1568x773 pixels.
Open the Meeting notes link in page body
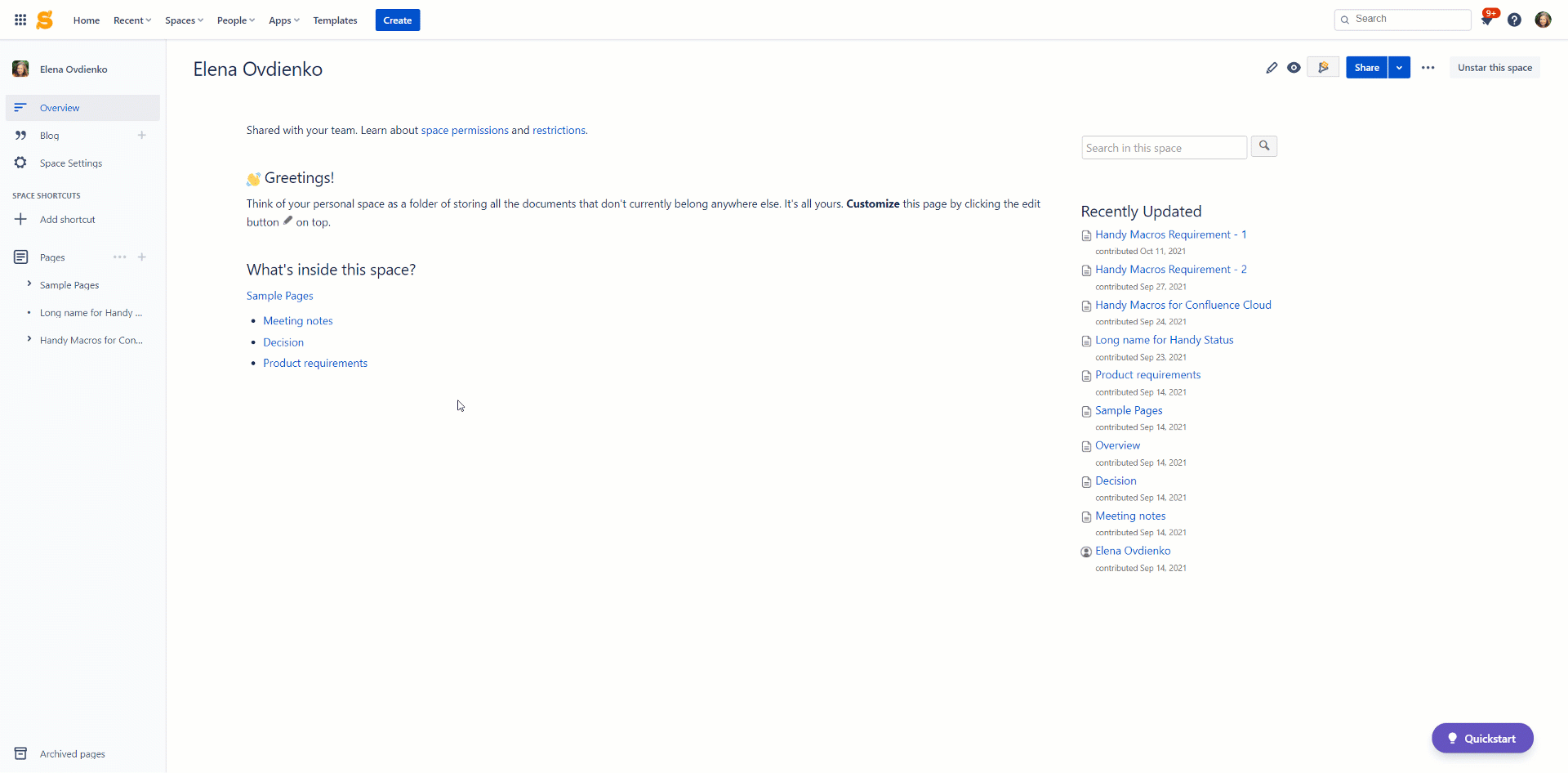[297, 321]
